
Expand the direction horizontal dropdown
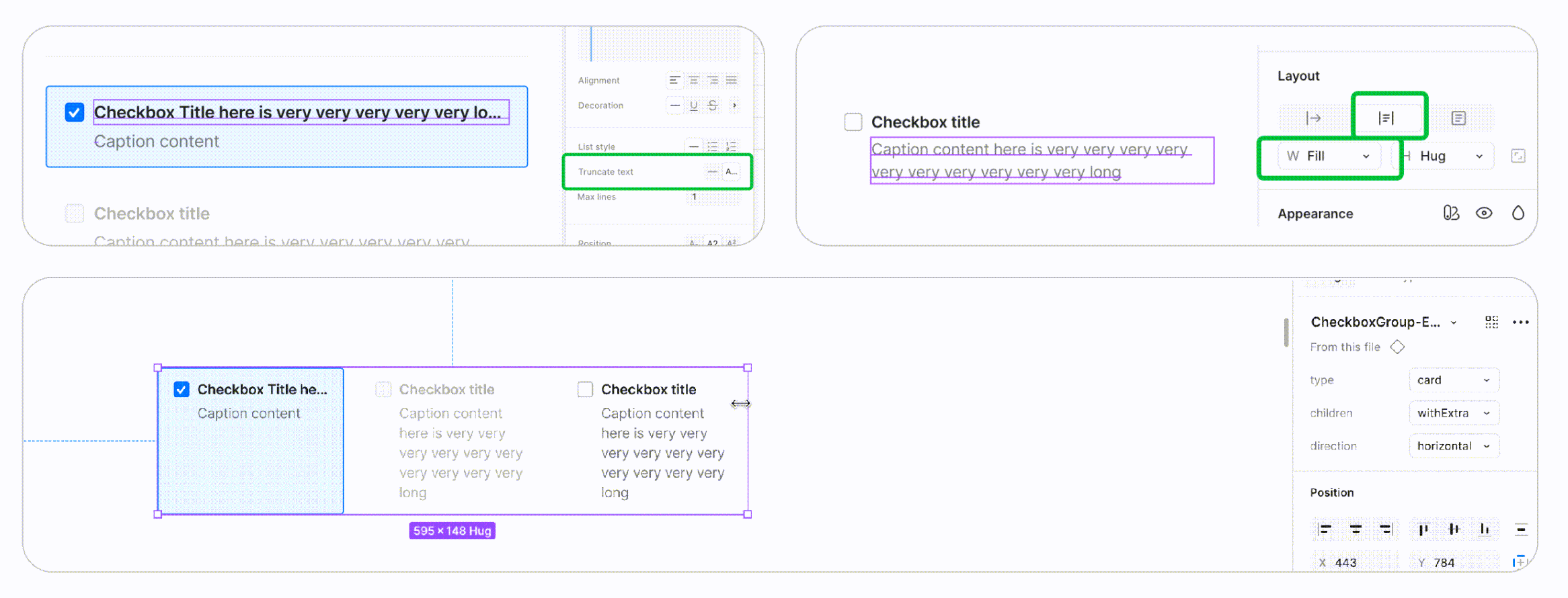[1453, 446]
